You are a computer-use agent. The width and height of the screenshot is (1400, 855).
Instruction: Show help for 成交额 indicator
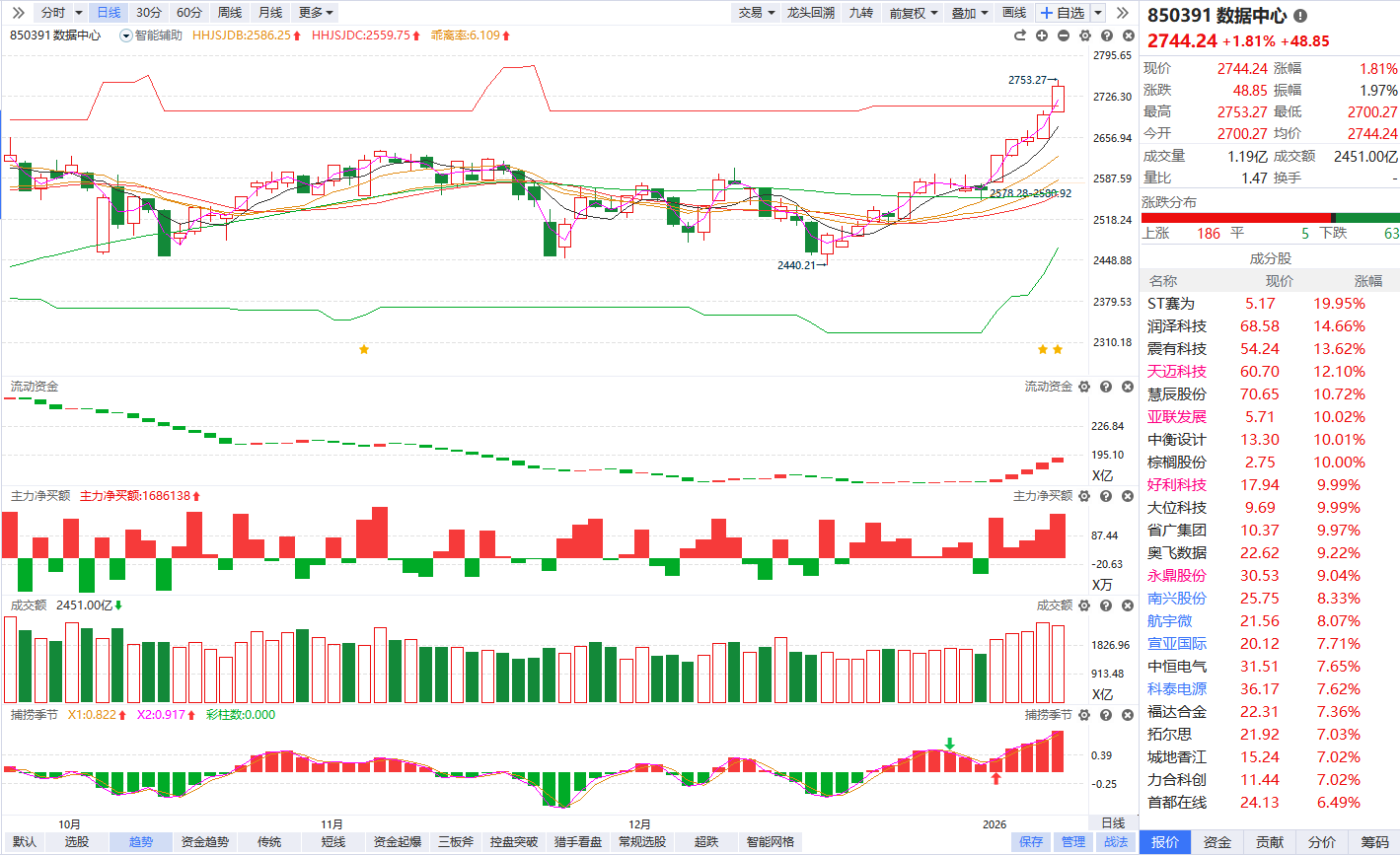click(x=1106, y=606)
